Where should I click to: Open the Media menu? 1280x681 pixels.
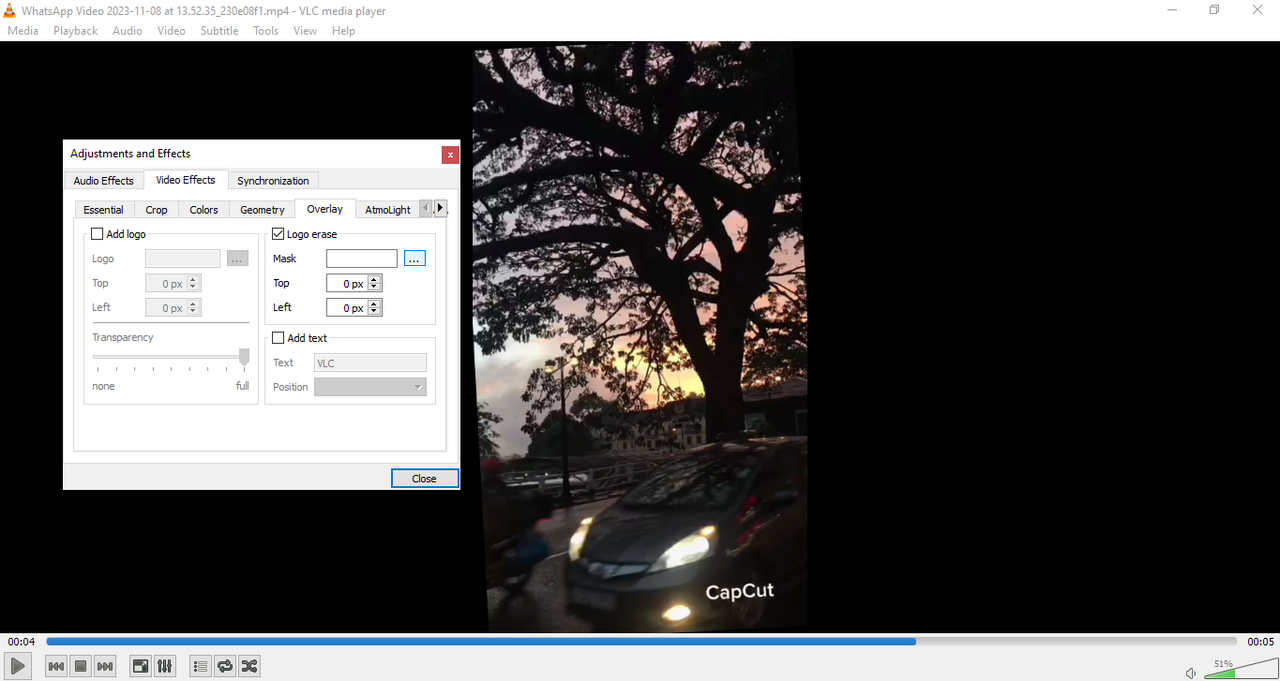[x=23, y=31]
